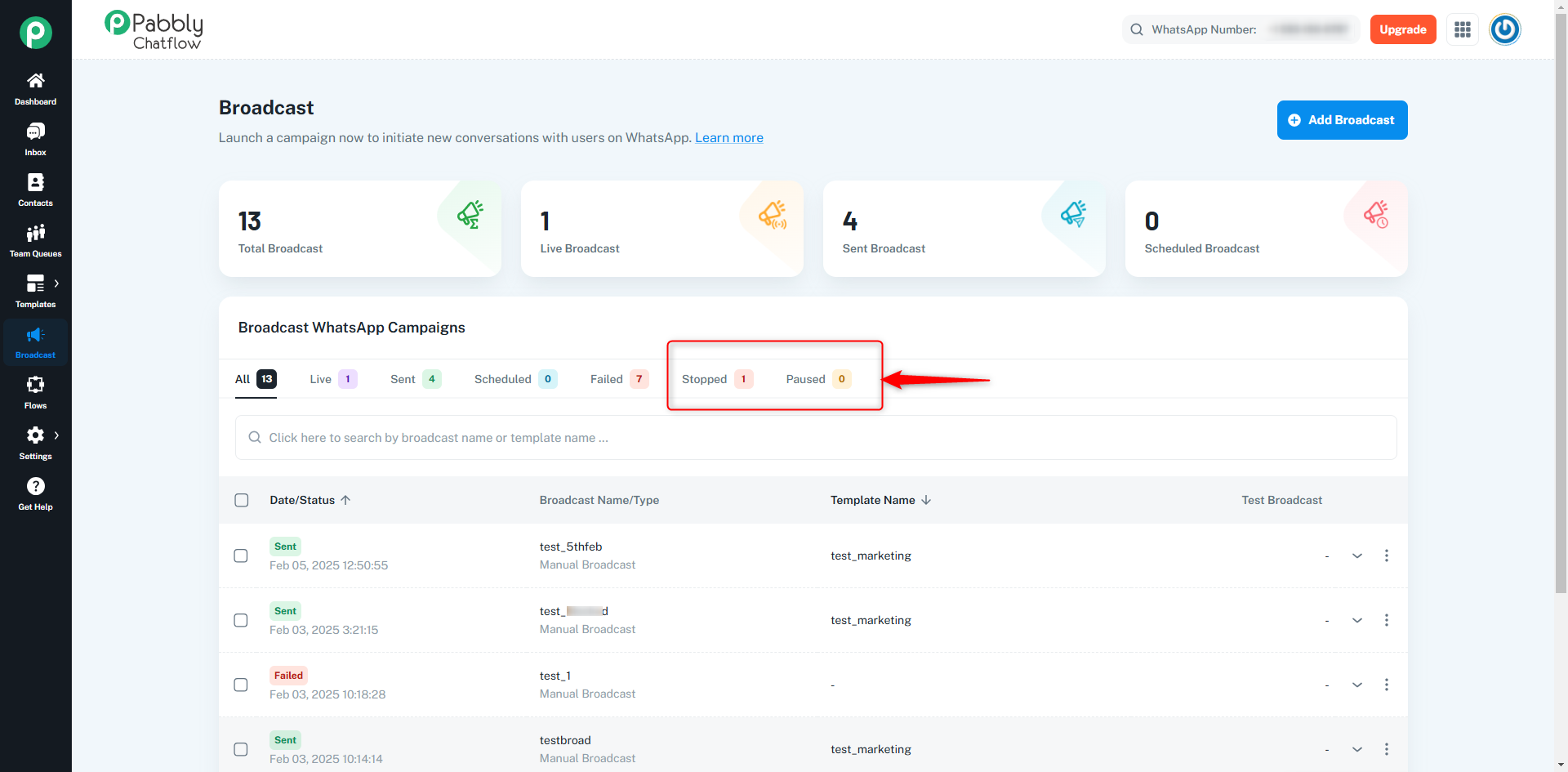Switch to the All tab
This screenshot has height=772, width=1568.
coord(256,379)
